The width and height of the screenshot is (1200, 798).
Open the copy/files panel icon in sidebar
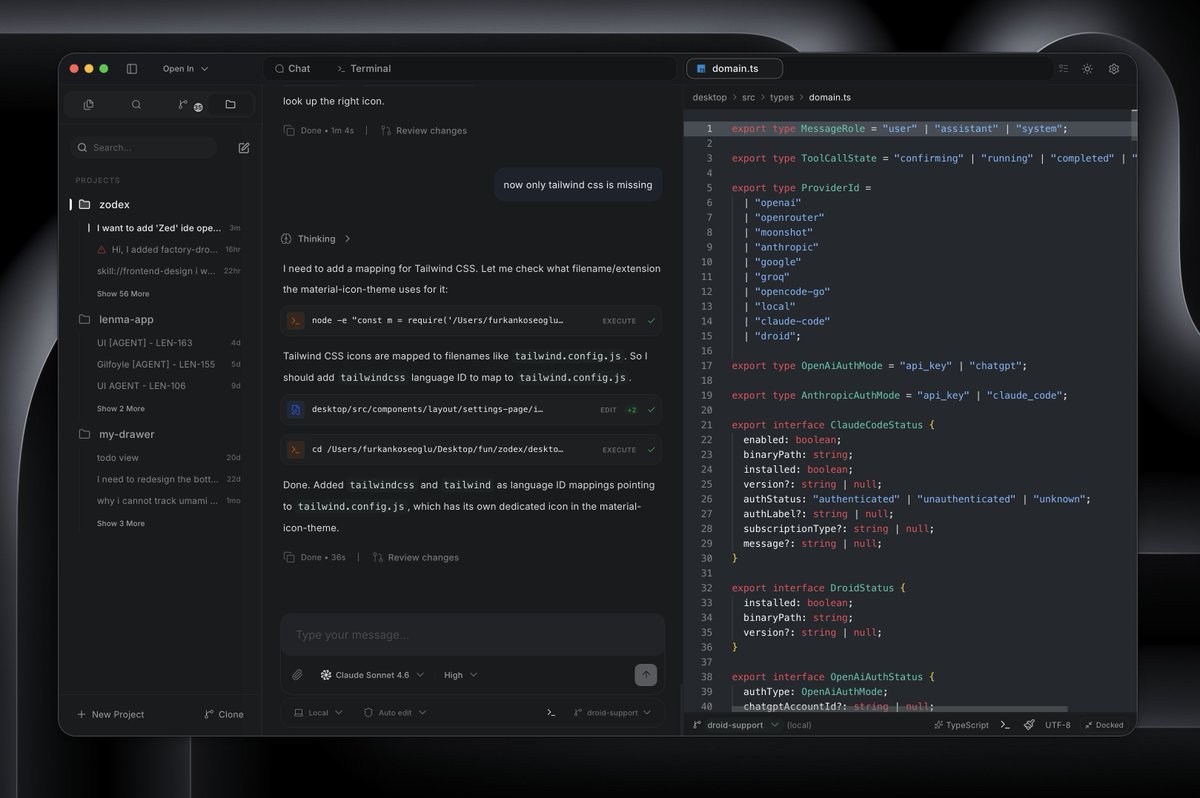coord(88,105)
